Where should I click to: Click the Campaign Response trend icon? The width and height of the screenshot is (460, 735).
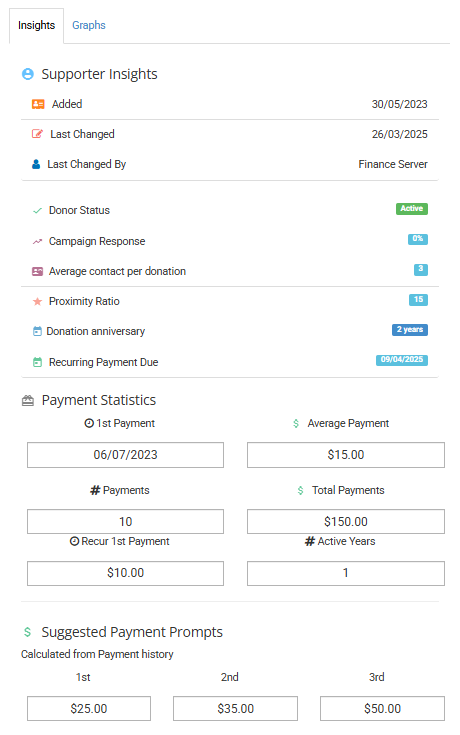pos(38,241)
